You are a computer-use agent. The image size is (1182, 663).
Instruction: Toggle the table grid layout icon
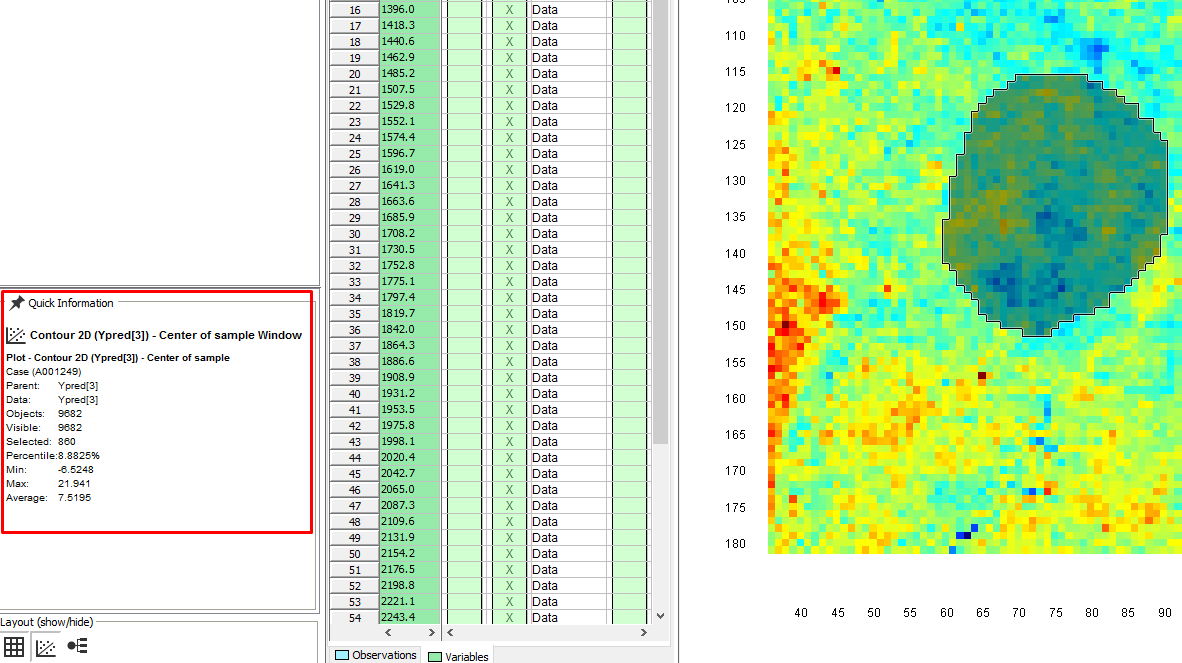pyautogui.click(x=14, y=646)
